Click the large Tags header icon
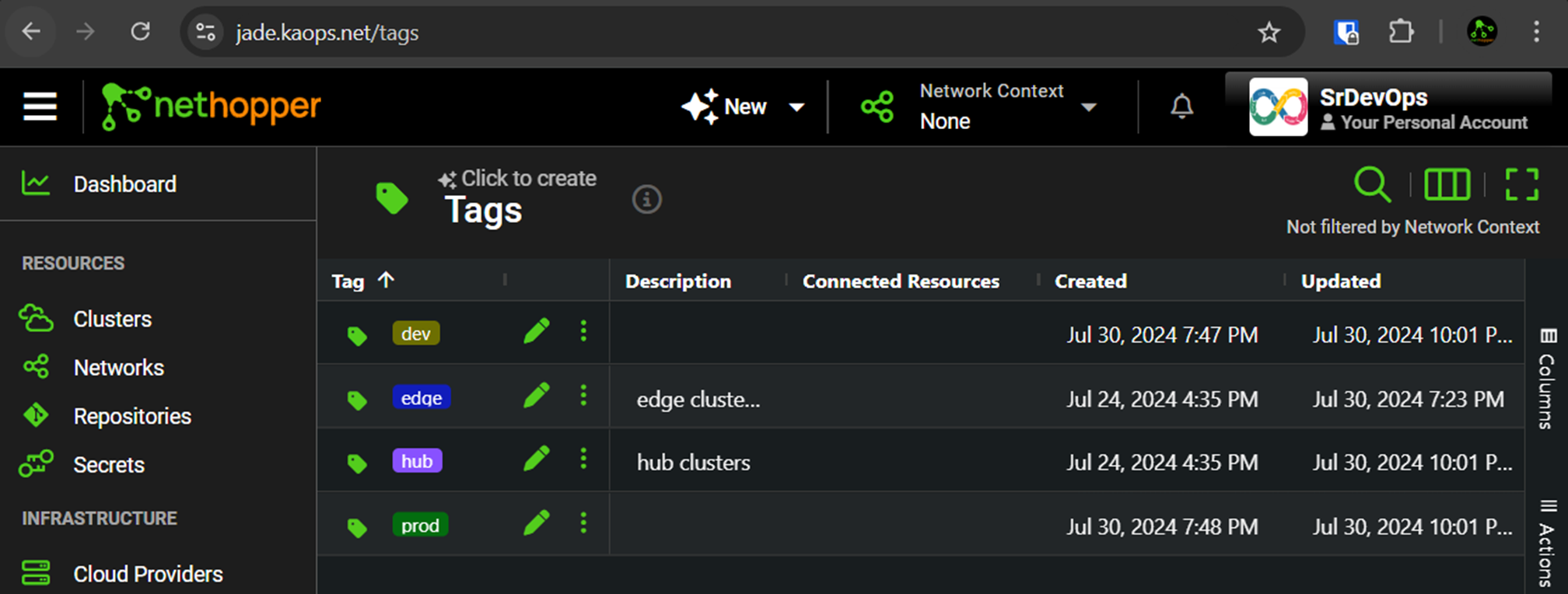 (392, 198)
